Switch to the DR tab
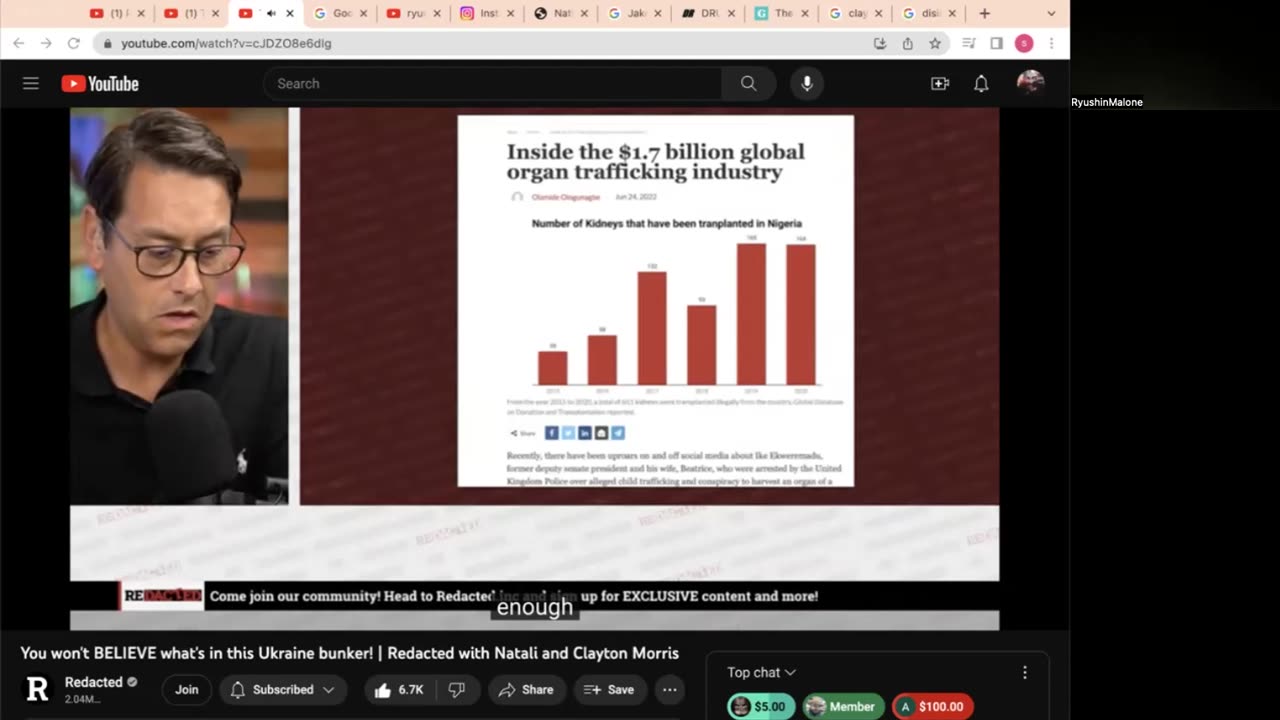This screenshot has width=1280, height=720. [x=708, y=13]
